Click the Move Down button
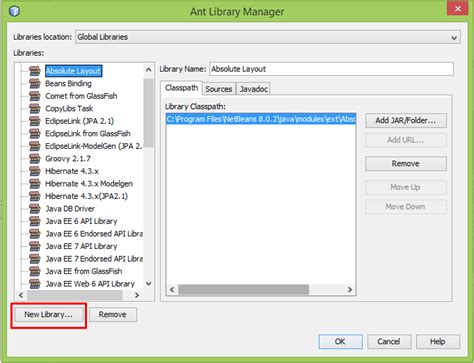 (x=406, y=207)
